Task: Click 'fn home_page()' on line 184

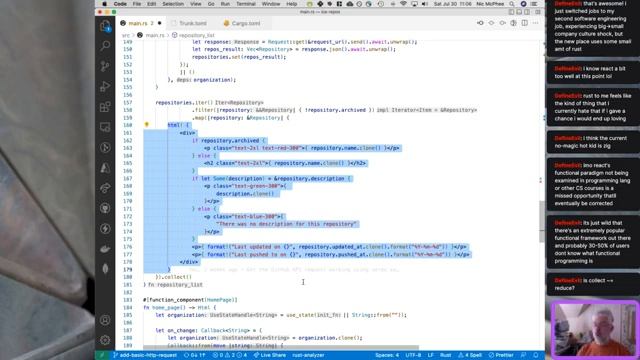Action: click(164, 307)
